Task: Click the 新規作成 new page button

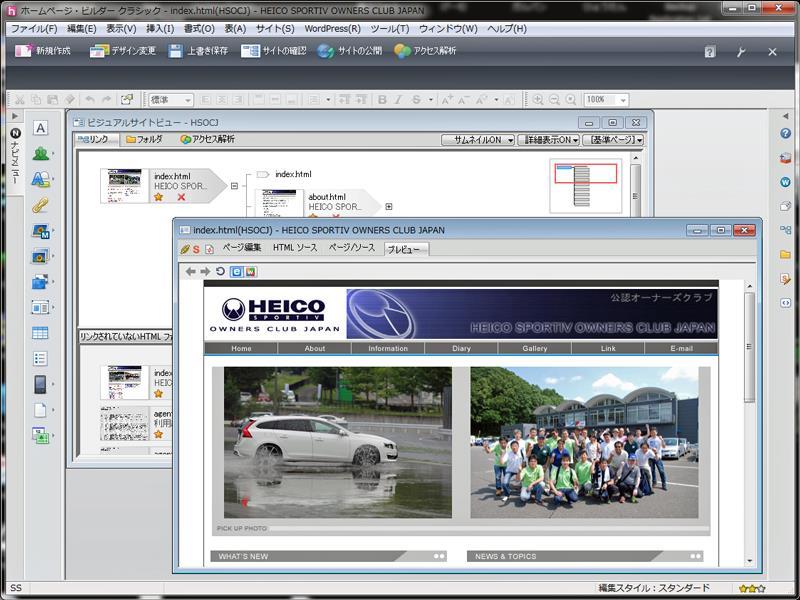Action: click(x=43, y=51)
